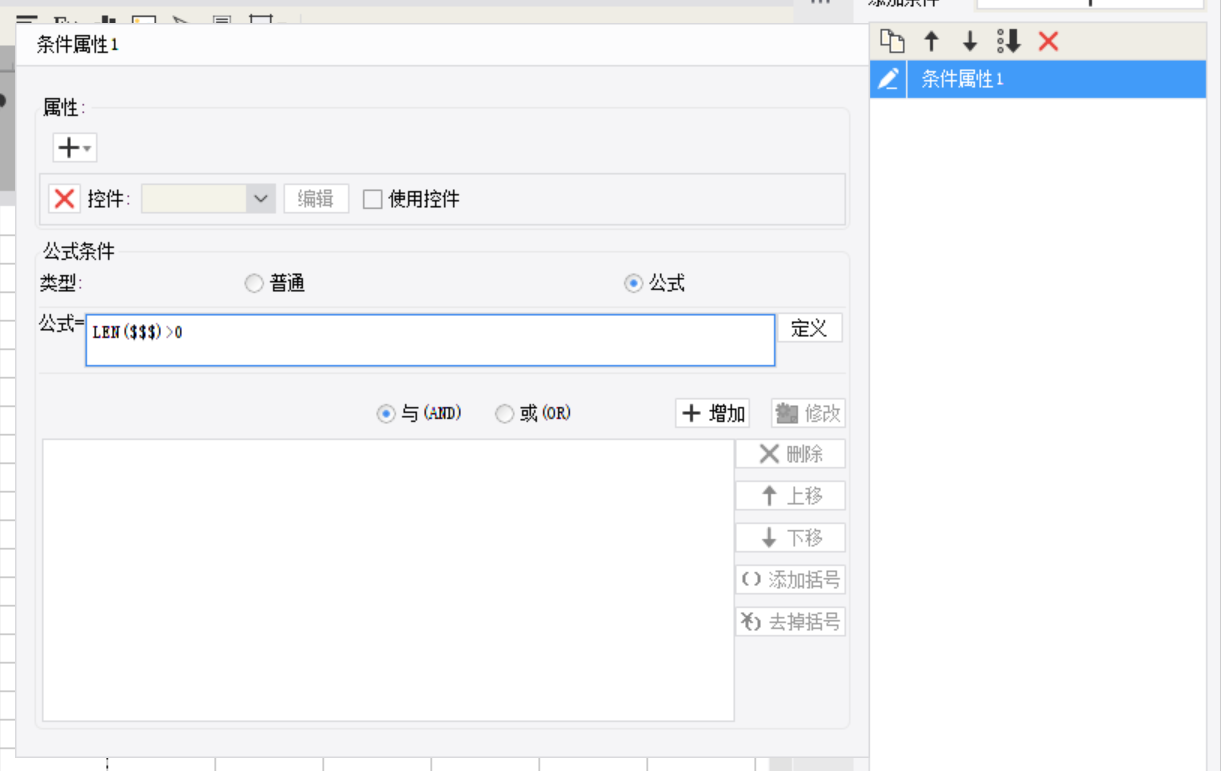The image size is (1221, 771).
Task: Click the 编辑 button beside widget dropdown
Action: click(x=316, y=199)
